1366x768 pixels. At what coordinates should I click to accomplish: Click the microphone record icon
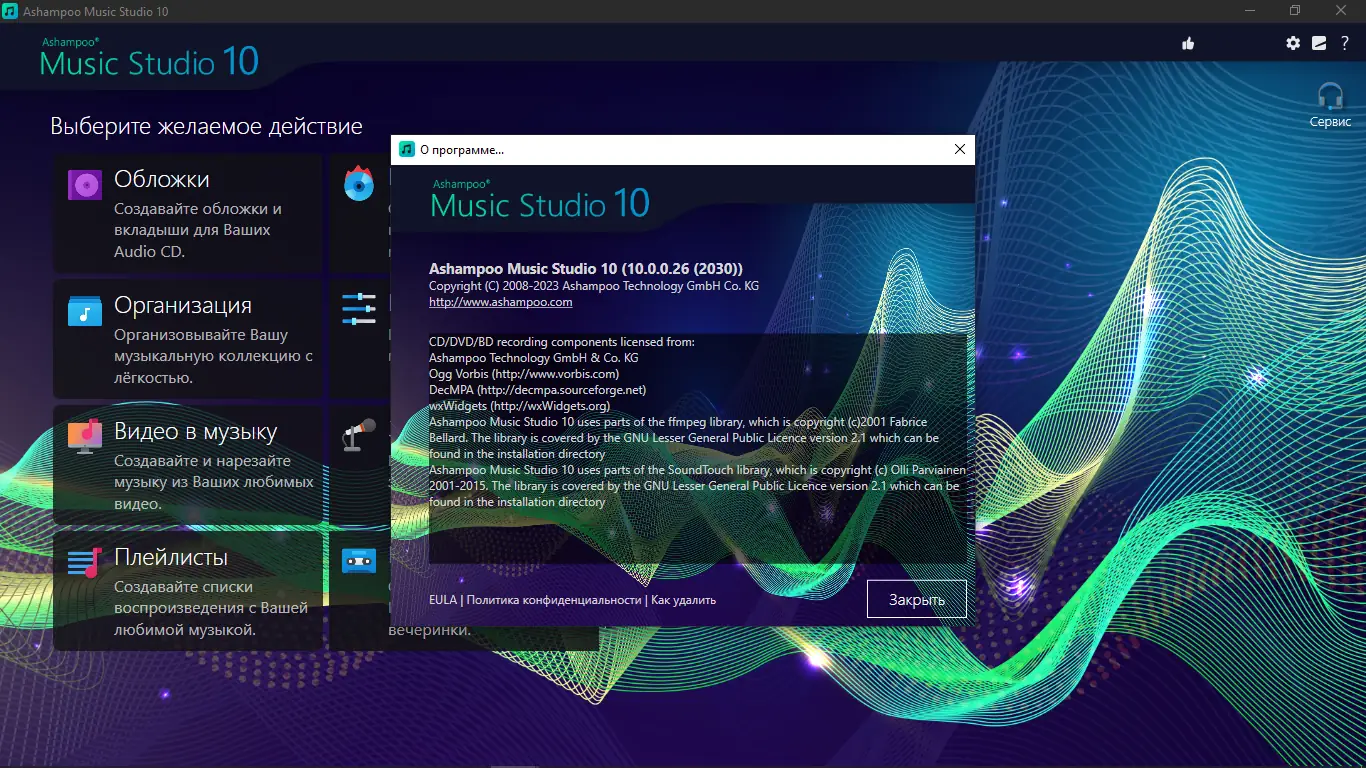[359, 435]
